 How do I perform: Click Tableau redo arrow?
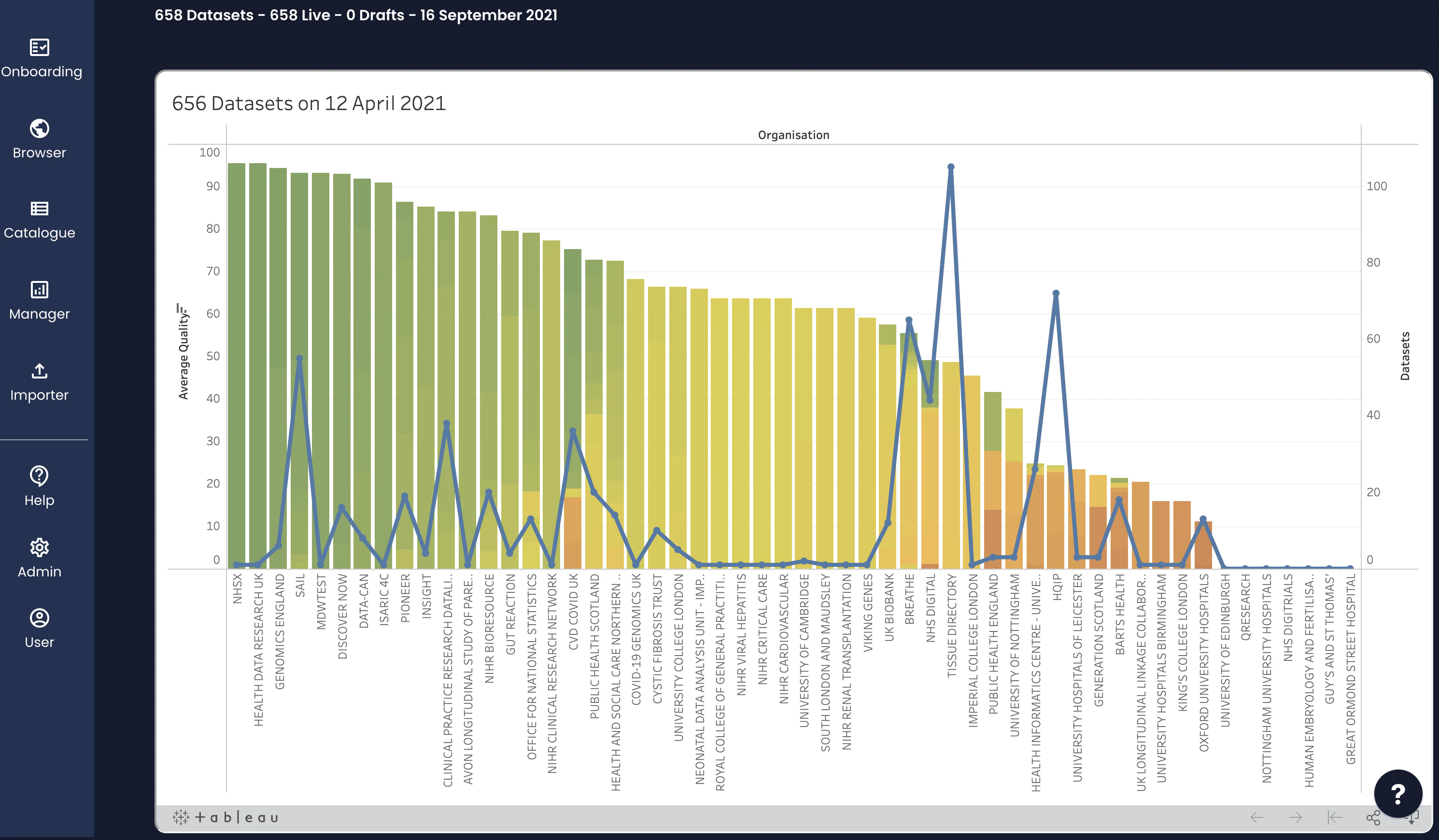[x=1295, y=817]
